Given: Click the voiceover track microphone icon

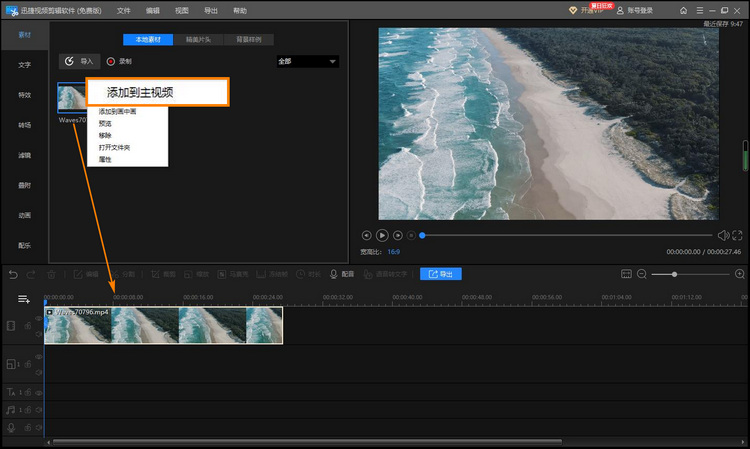Looking at the screenshot, I should [x=11, y=427].
